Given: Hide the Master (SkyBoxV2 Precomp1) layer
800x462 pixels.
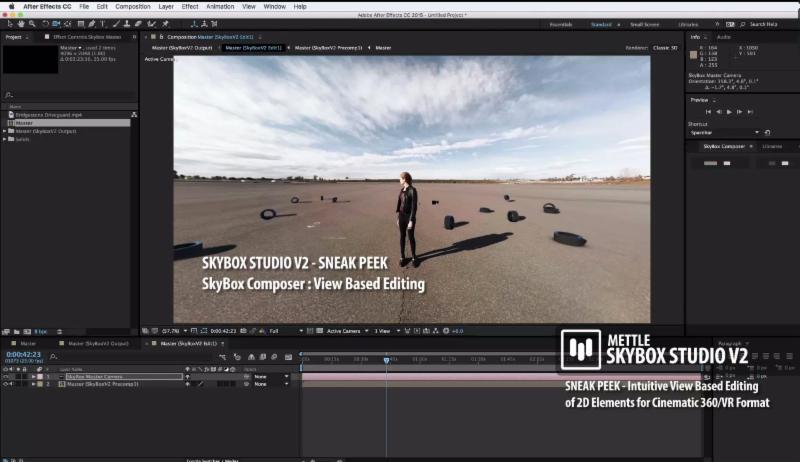Looking at the screenshot, I should click(6, 384).
